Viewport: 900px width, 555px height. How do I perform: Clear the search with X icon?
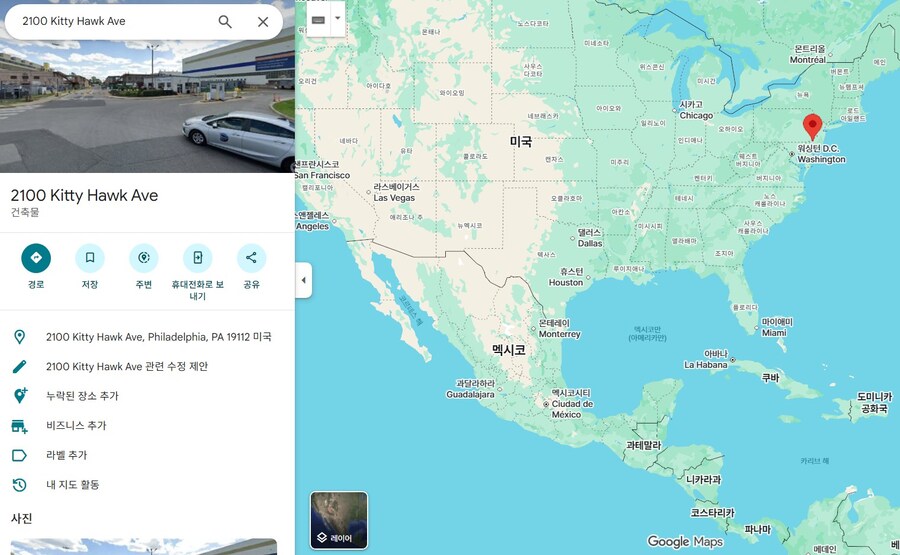pos(263,22)
